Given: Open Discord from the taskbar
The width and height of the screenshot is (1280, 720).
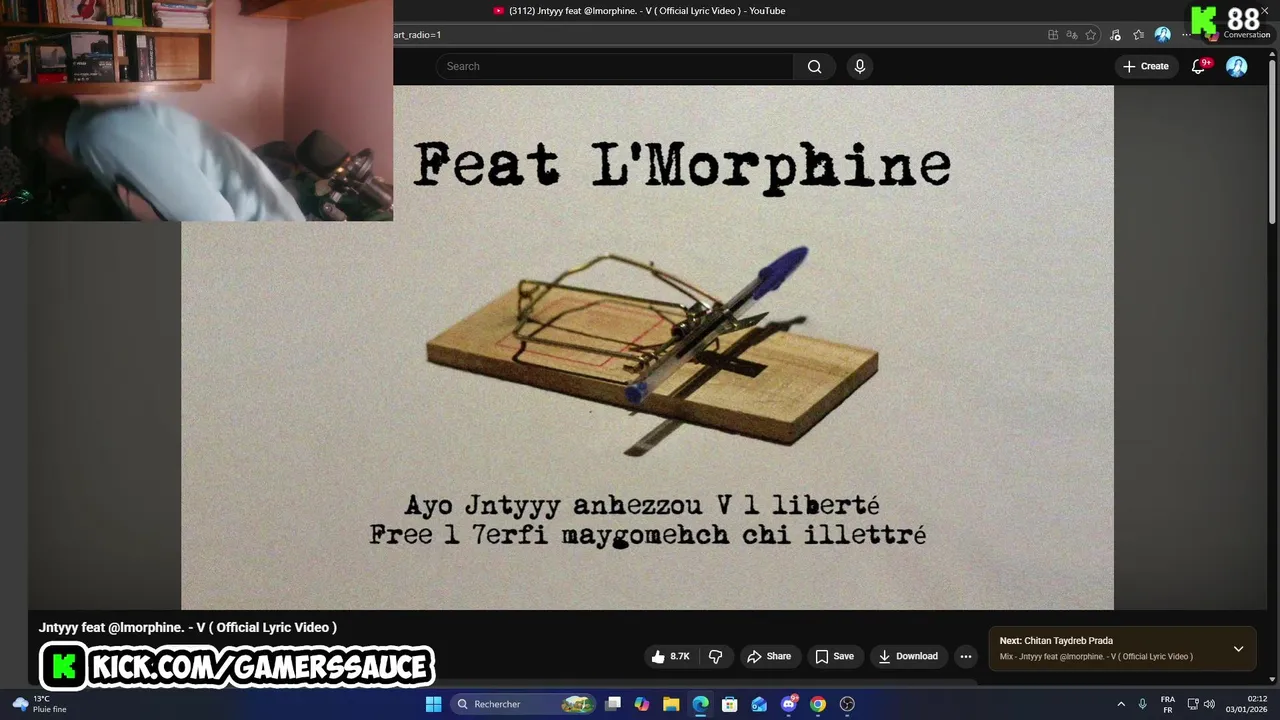Looking at the screenshot, I should coord(789,704).
